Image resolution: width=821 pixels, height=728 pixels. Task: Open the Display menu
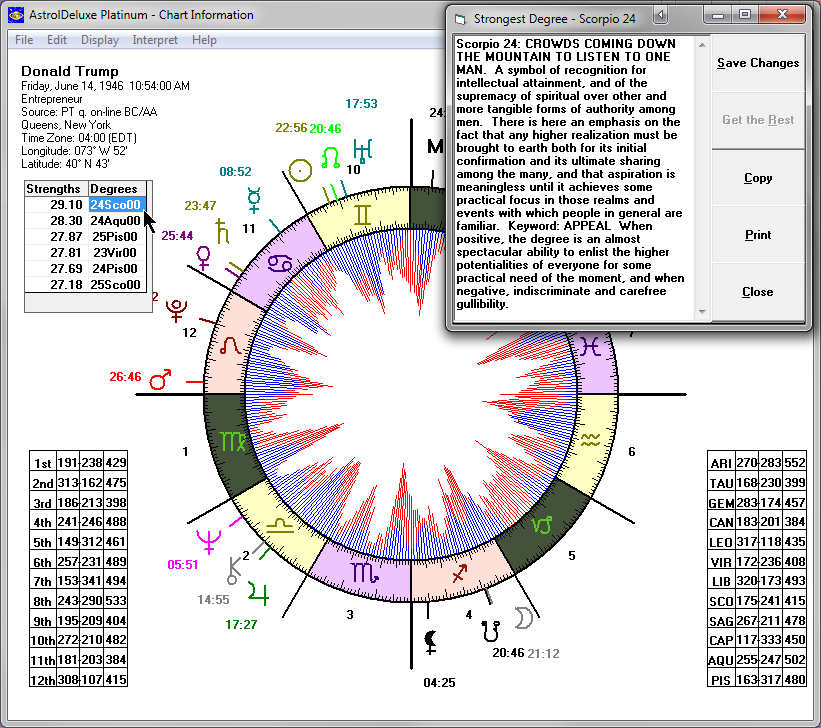100,40
